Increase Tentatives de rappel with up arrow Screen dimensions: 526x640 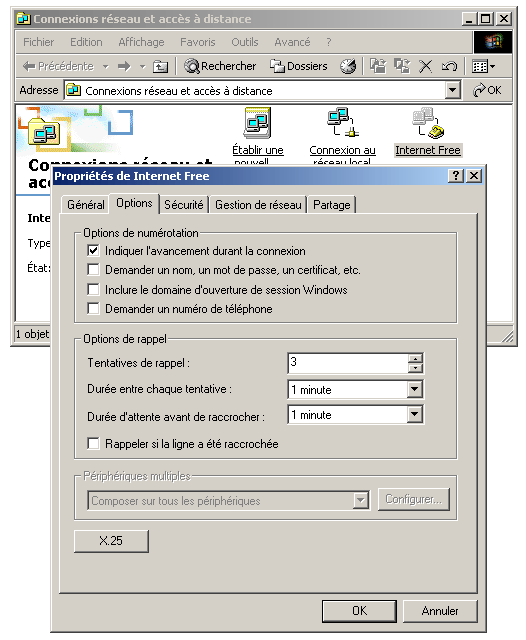(415, 358)
